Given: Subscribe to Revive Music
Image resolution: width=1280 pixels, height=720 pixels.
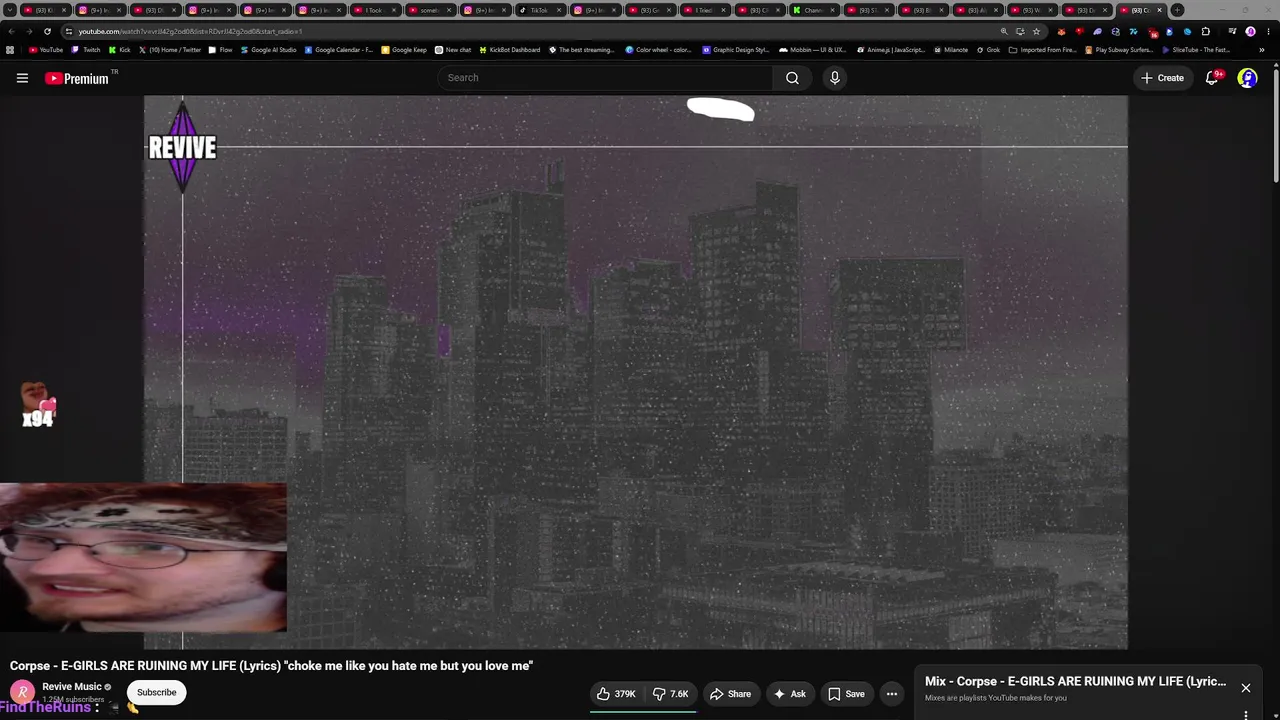Looking at the screenshot, I should tap(156, 692).
